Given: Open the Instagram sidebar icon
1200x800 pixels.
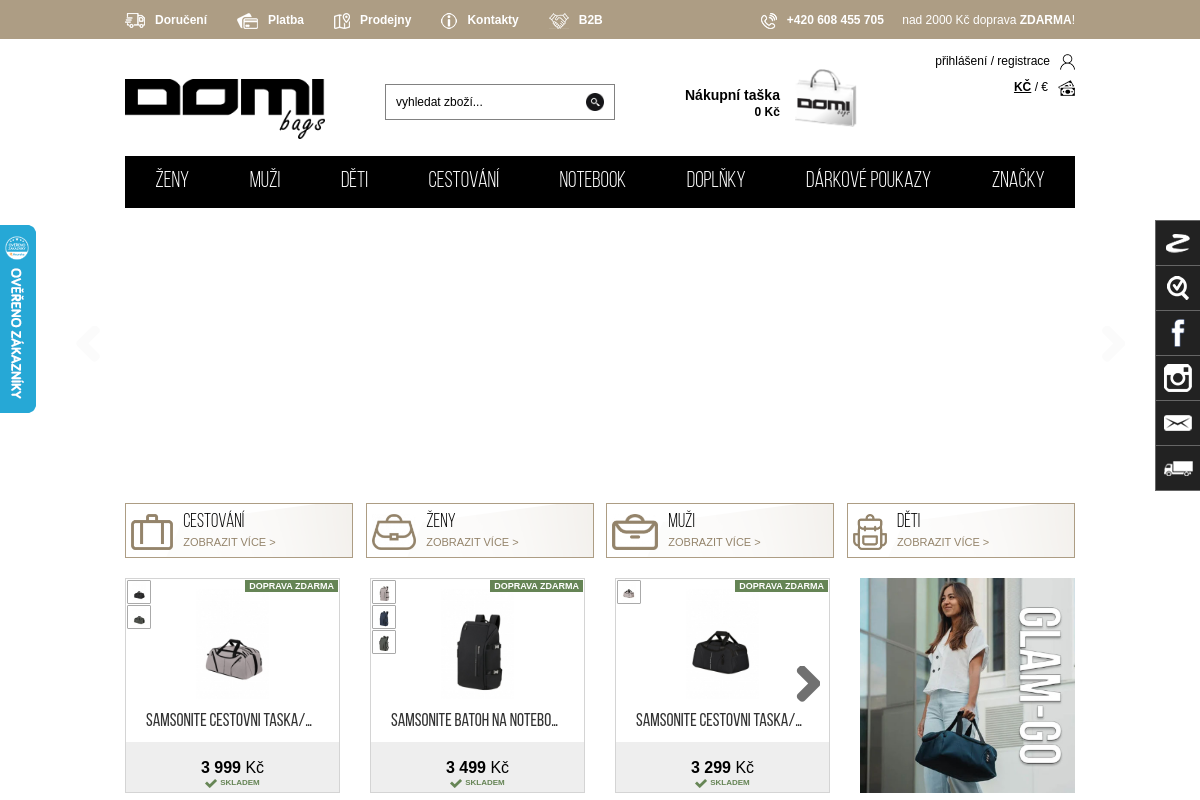Looking at the screenshot, I should pos(1178,378).
